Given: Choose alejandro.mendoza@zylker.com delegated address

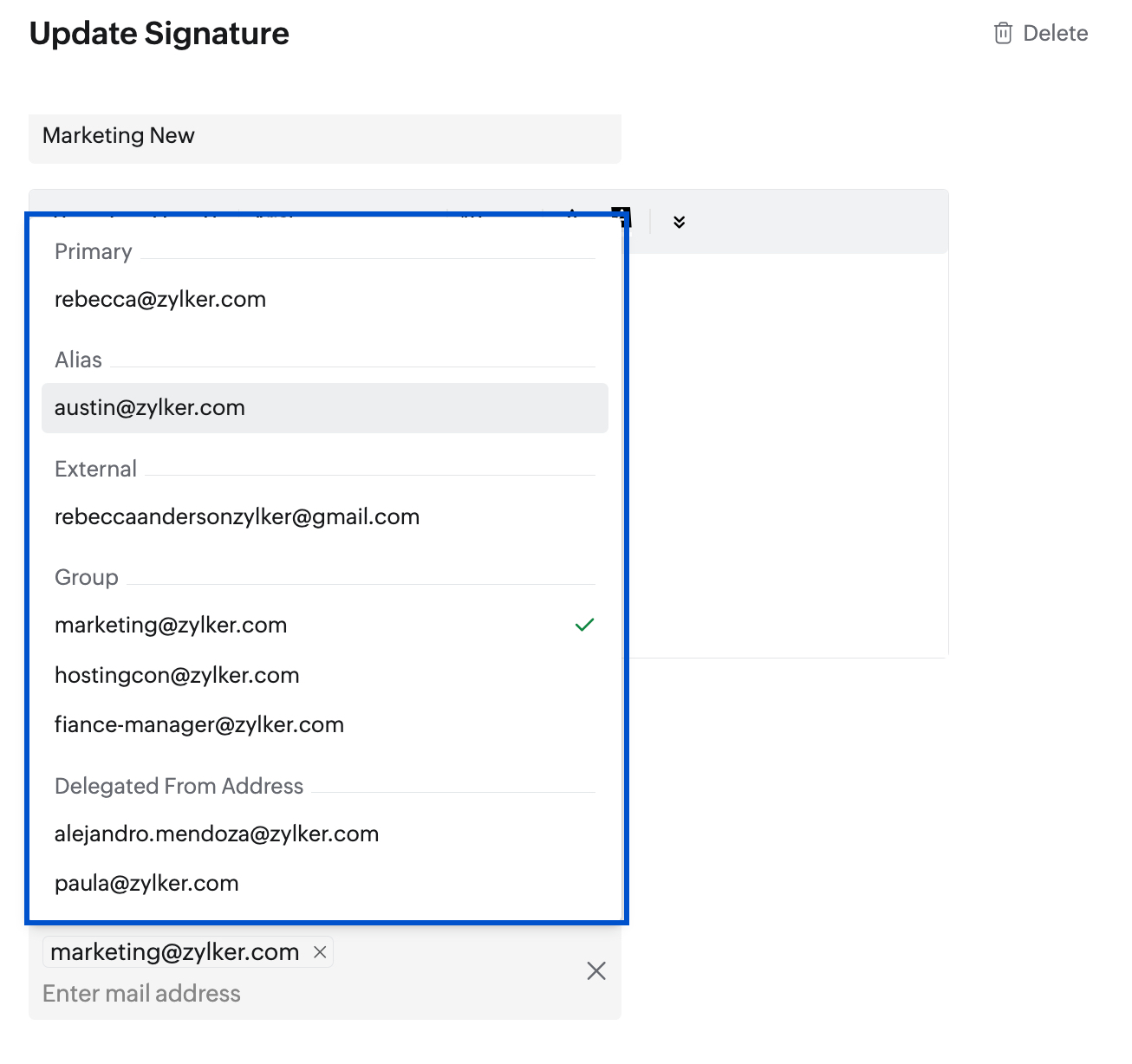Looking at the screenshot, I should coord(325,834).
